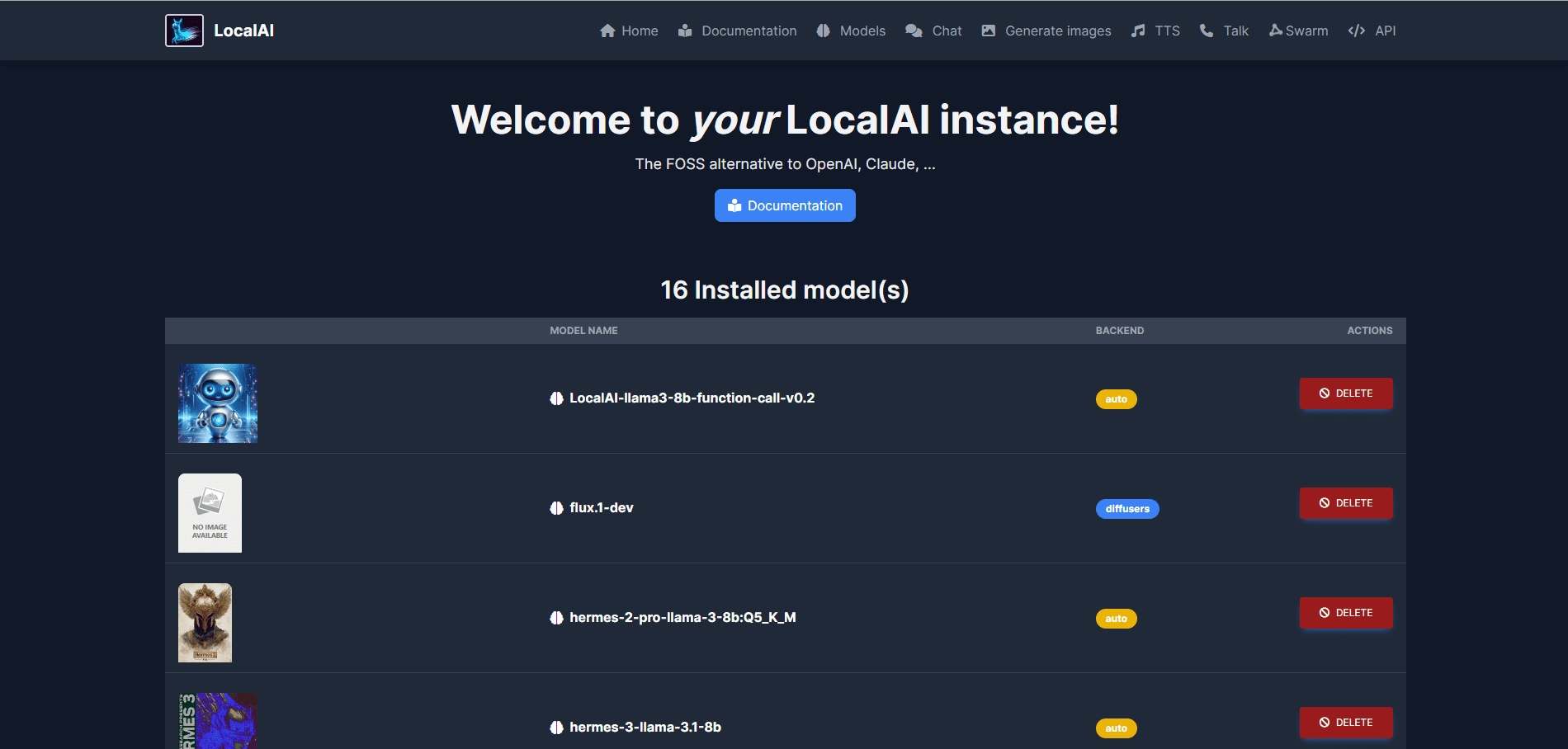Screen dimensions: 1568x749
Task: Click brain icon beside flux.1-dev
Action: (557, 508)
